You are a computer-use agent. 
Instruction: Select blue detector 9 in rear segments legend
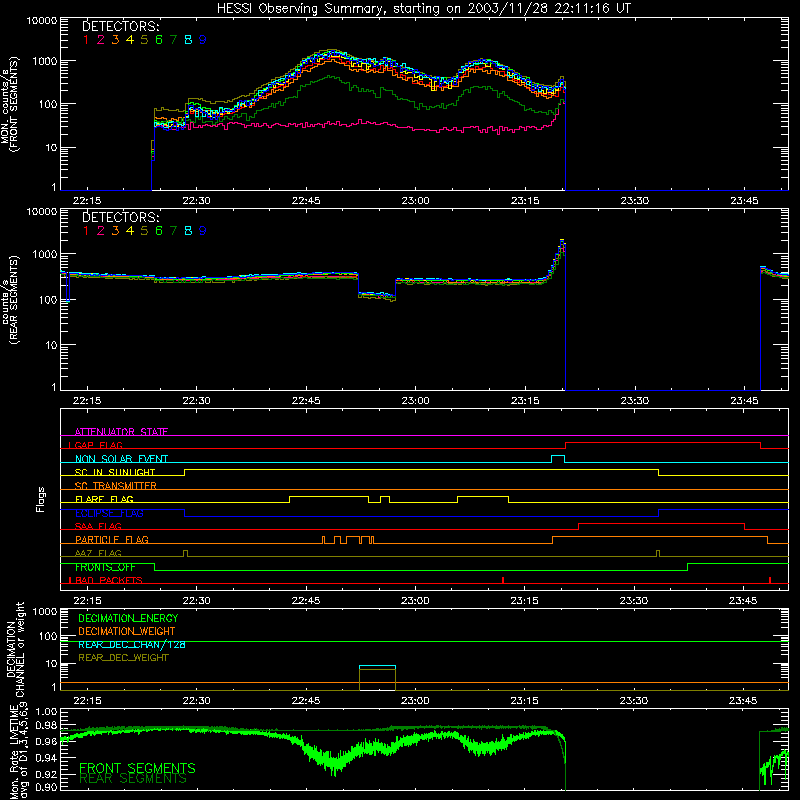tap(203, 231)
